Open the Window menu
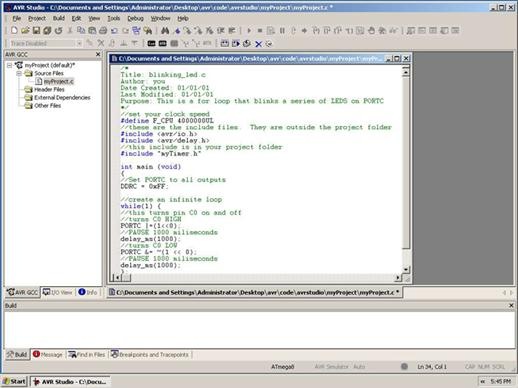This screenshot has height=388, width=518. click(160, 18)
